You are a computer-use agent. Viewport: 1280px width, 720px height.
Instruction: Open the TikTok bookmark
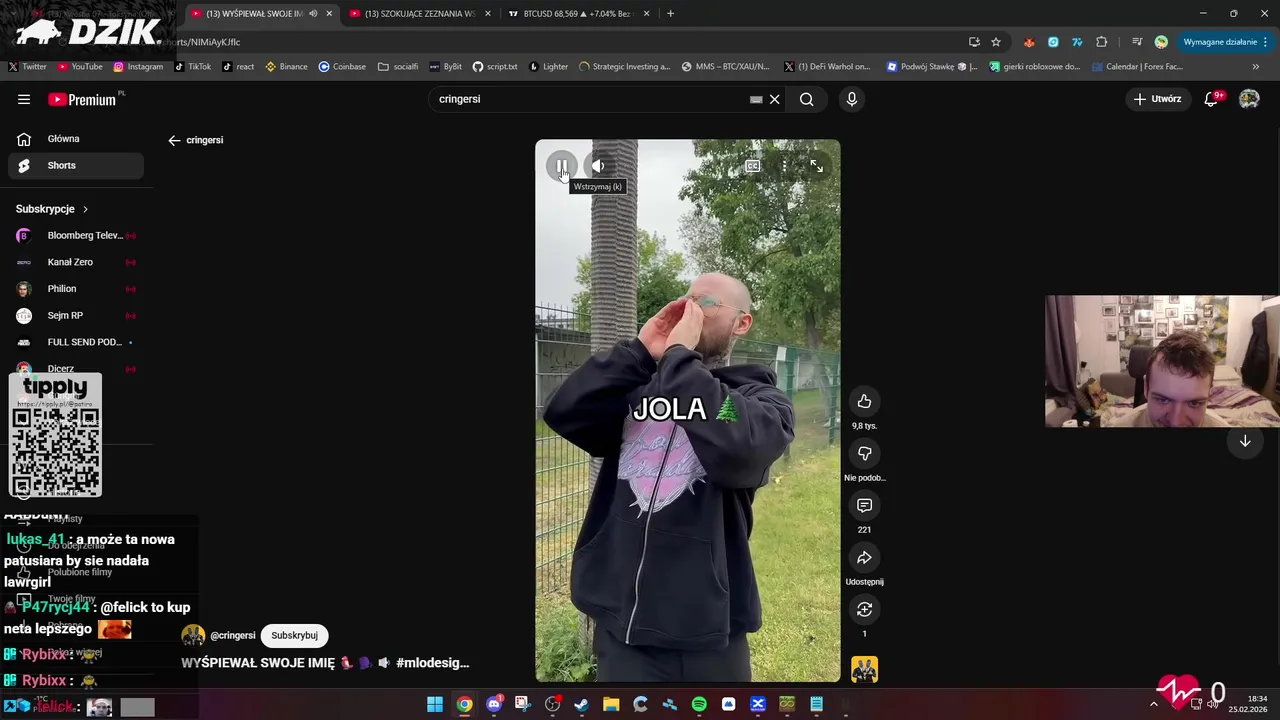(193, 67)
